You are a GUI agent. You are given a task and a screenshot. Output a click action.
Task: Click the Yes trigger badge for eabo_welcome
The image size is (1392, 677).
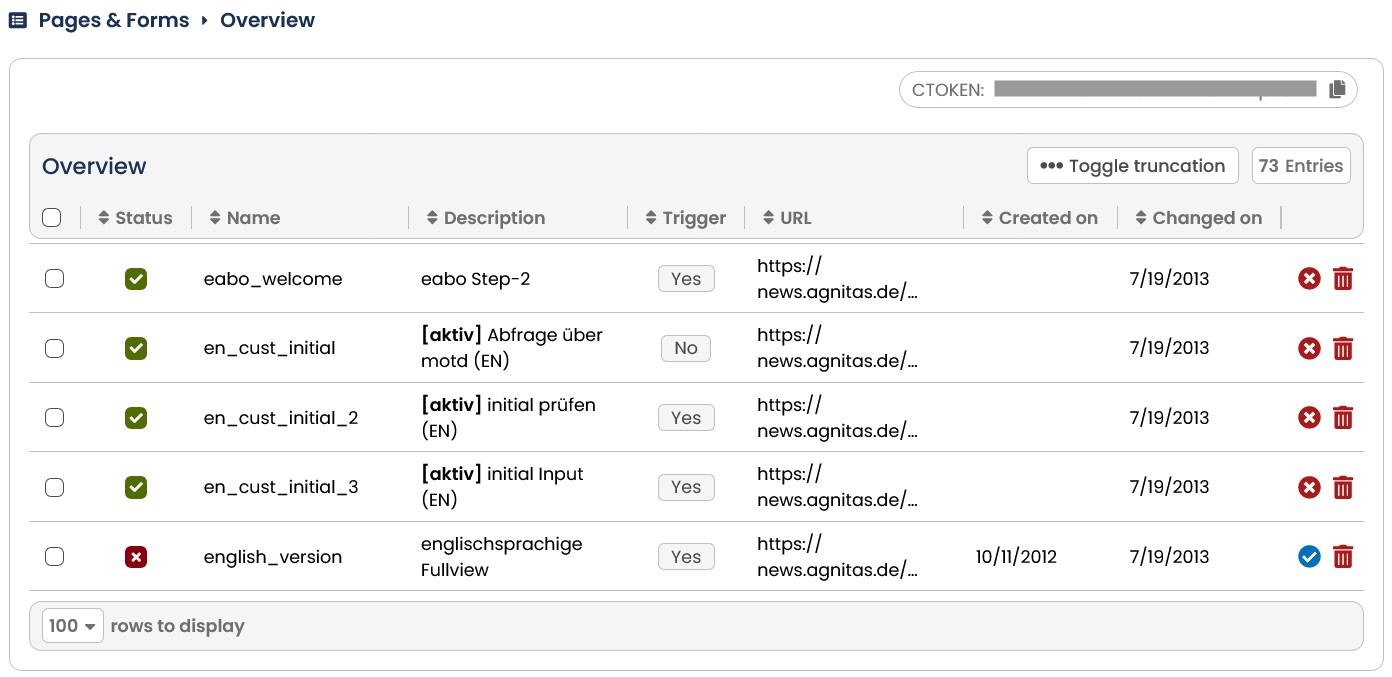click(x=686, y=279)
